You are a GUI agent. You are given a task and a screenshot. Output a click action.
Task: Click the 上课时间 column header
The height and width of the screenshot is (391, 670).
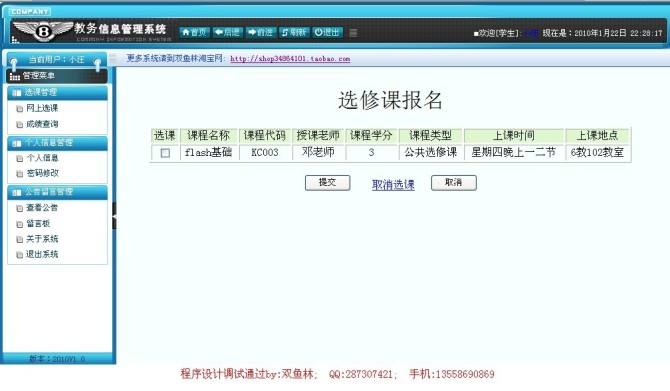[514, 135]
